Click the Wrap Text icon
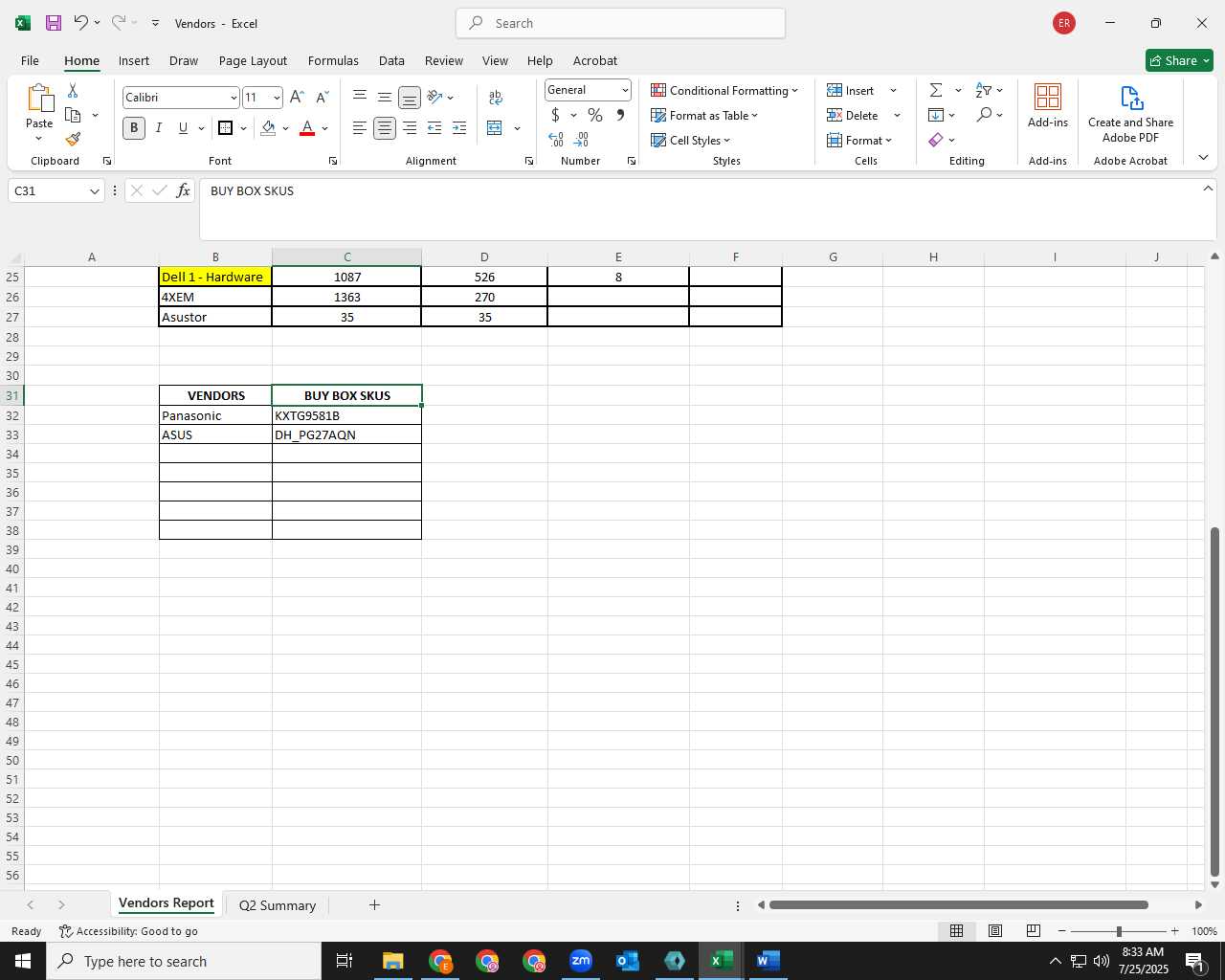The image size is (1225, 980). coord(496,98)
